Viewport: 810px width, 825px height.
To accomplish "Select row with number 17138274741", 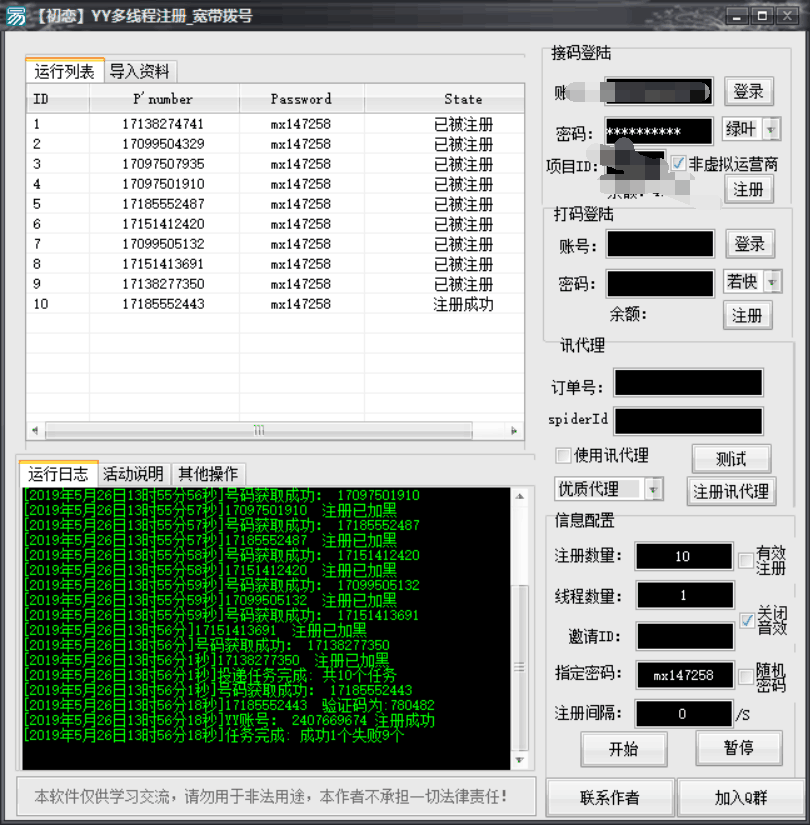I will click(275, 124).
